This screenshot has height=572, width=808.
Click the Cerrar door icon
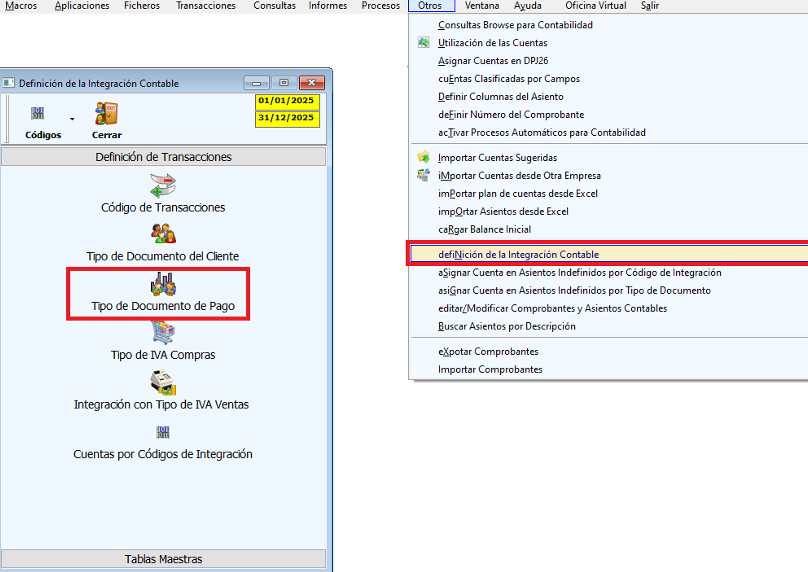click(x=106, y=115)
